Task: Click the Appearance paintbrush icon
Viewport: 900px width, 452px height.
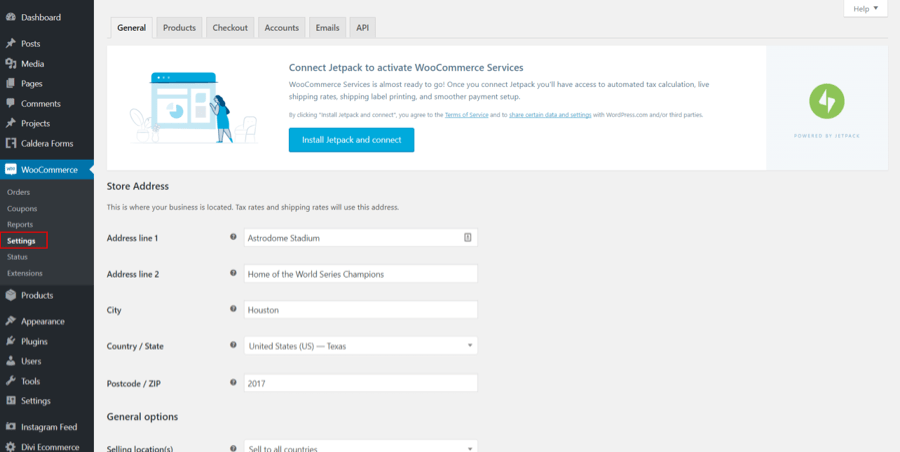Action: (10, 321)
